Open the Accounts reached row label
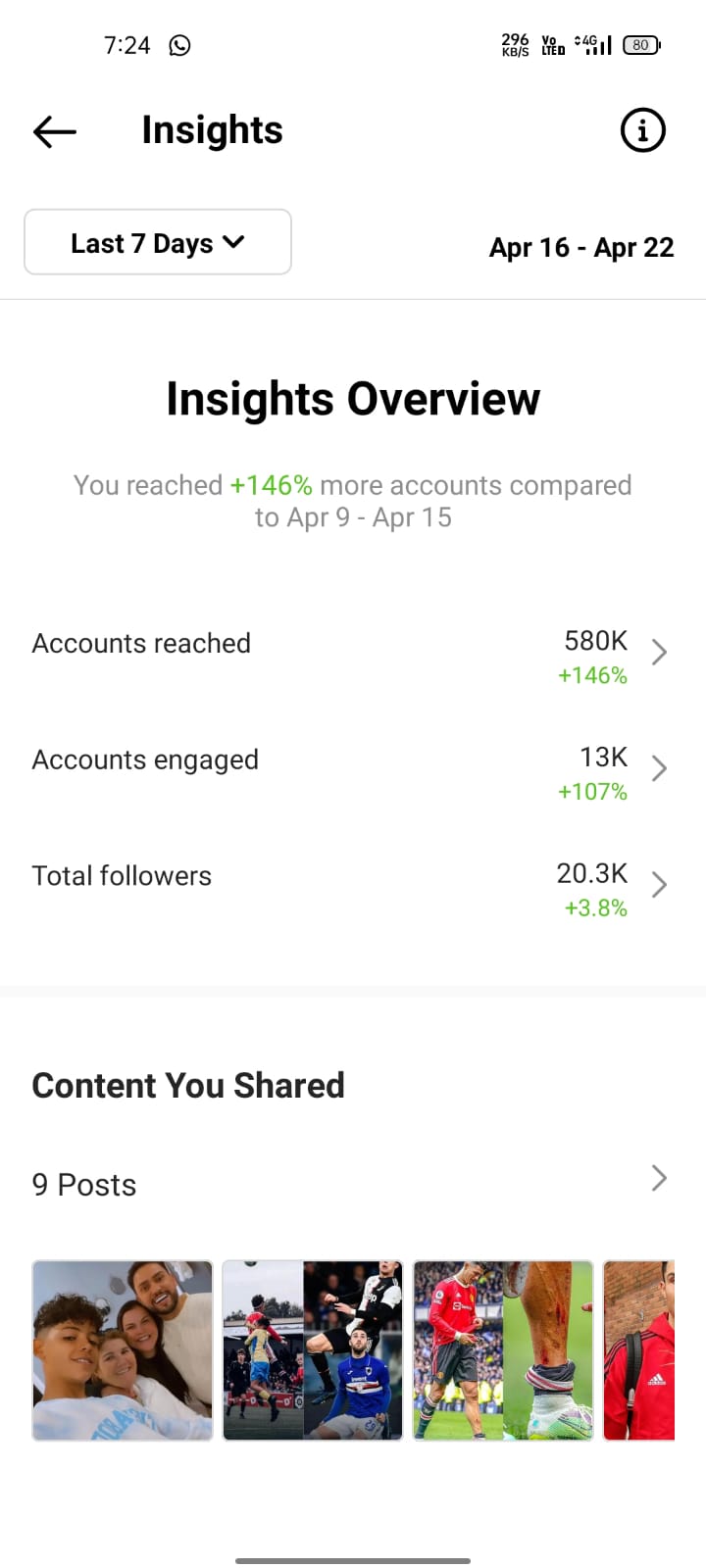Viewport: 706px width, 1568px height. pyautogui.click(x=141, y=643)
